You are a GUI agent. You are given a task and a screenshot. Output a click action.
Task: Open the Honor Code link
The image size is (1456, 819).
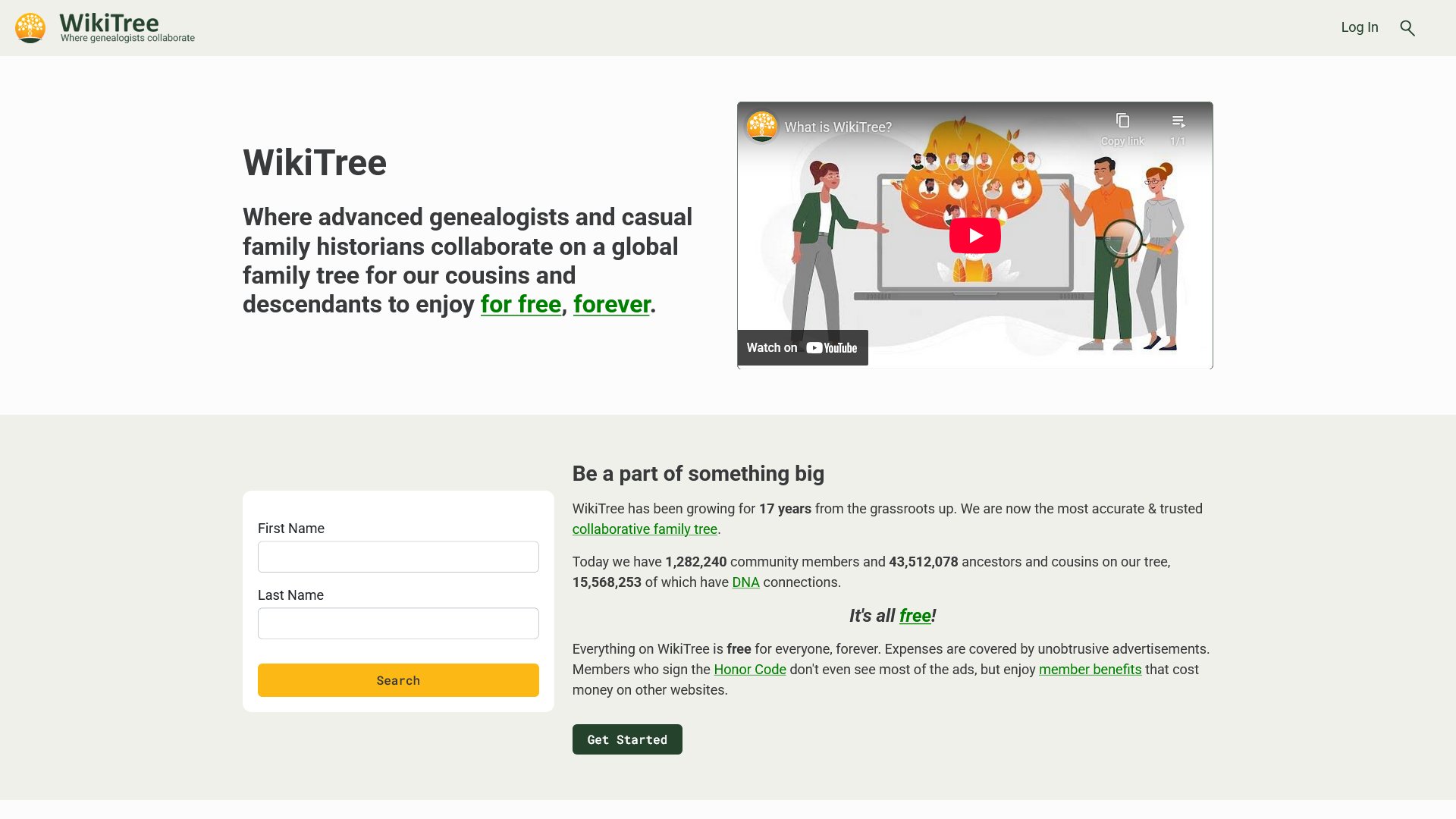pos(750,670)
